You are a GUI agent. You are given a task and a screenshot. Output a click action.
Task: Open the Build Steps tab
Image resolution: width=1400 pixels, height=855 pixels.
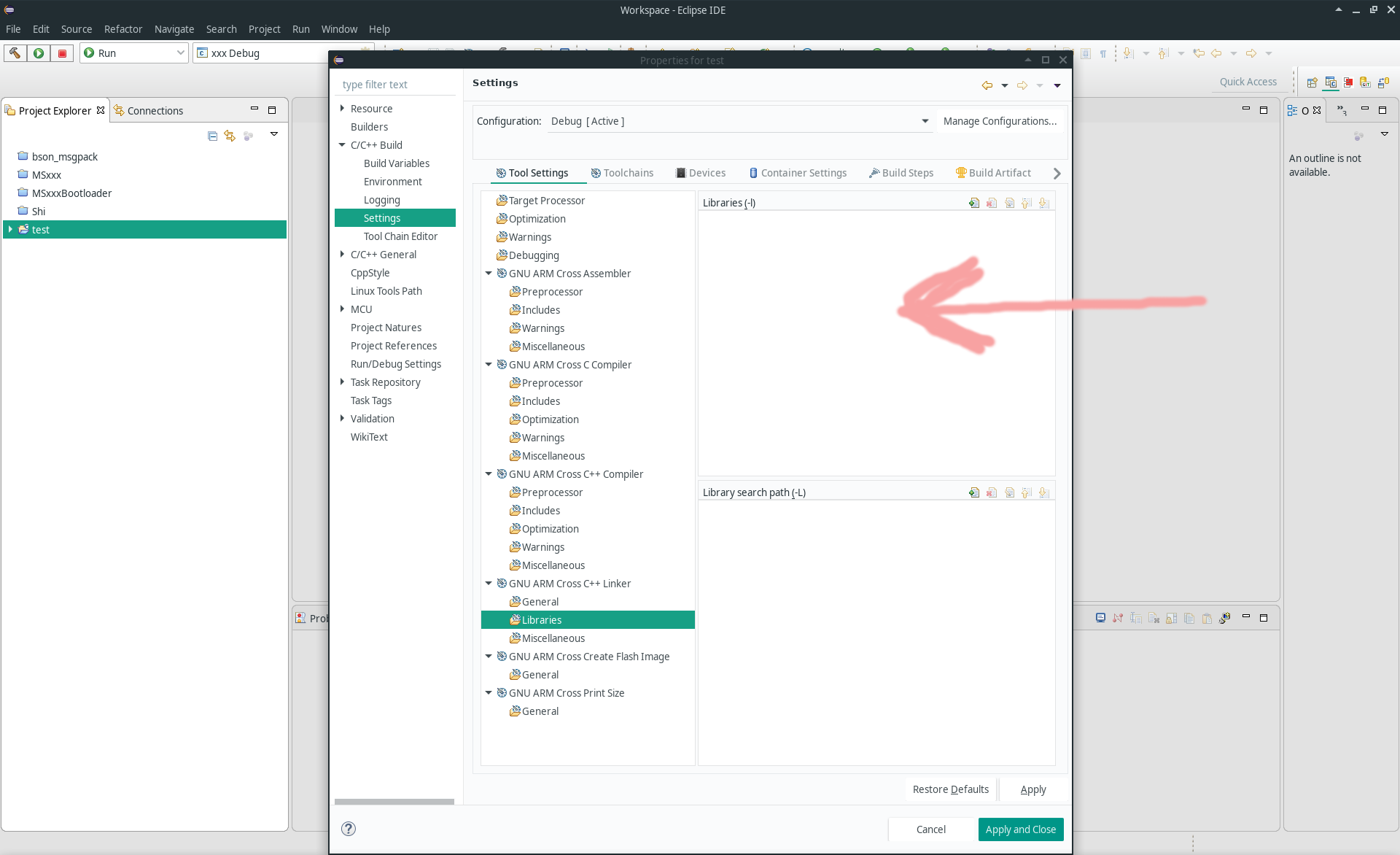pos(901,173)
